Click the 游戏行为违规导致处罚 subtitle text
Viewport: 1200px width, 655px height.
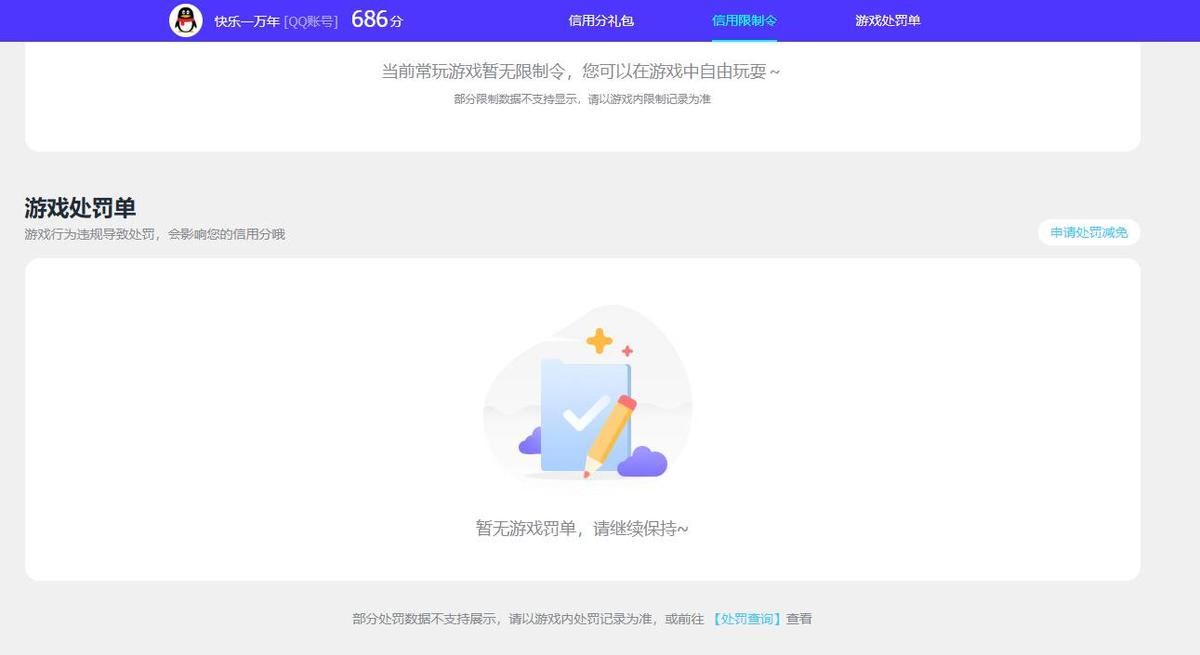pyautogui.click(x=154, y=234)
